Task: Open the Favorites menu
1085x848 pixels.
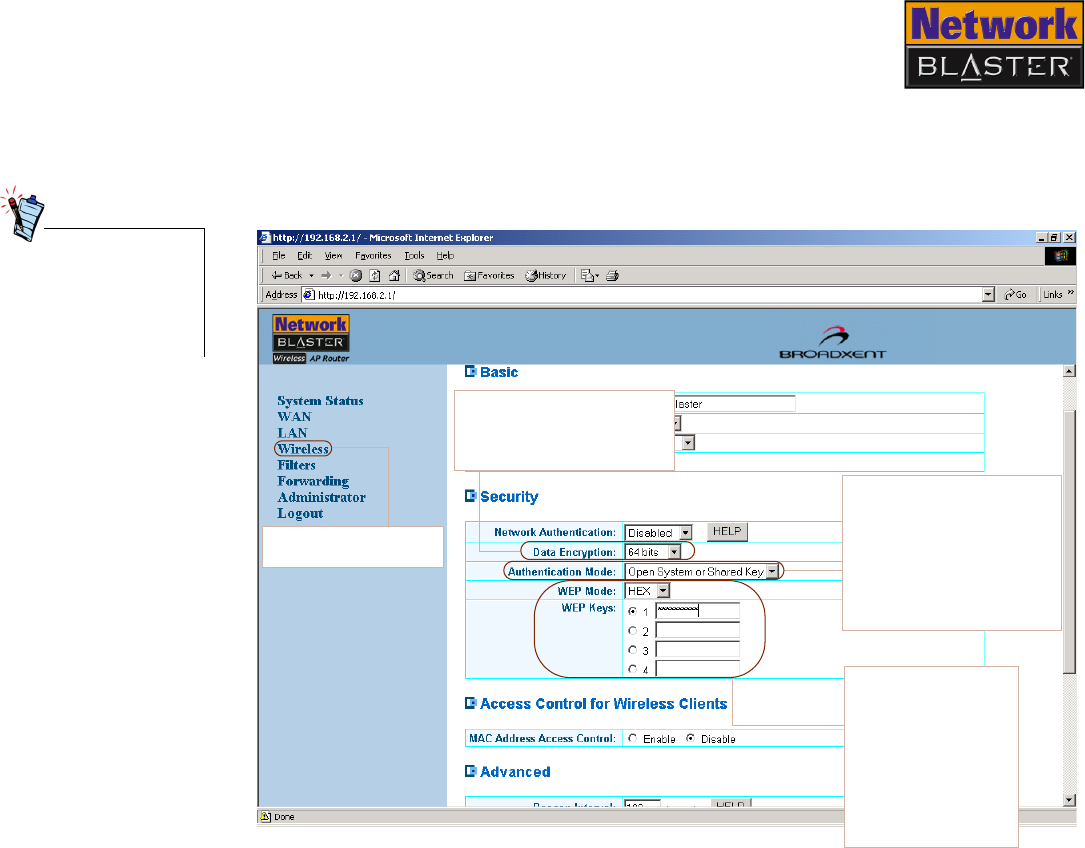Action: [373, 255]
